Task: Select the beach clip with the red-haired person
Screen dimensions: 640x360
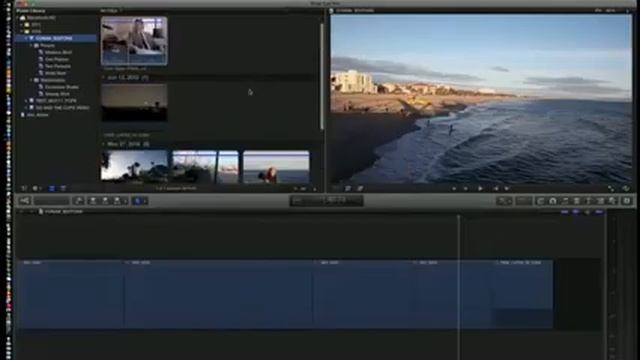Action: [x=276, y=167]
